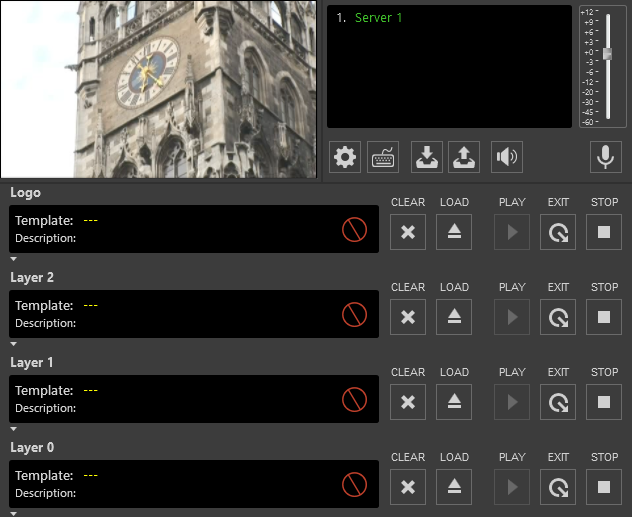Click the red prohibited icon on Layer 2
The image size is (632, 517).
coord(354,315)
